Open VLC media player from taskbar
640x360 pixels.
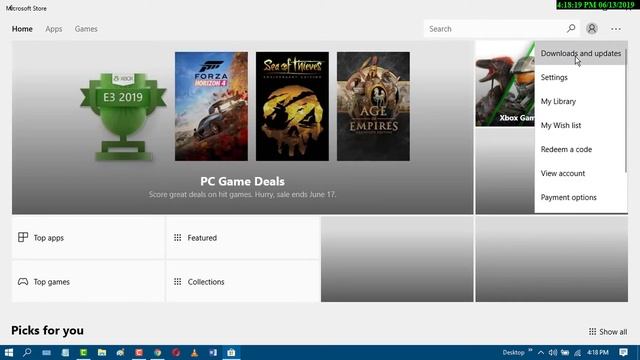[x=195, y=353]
